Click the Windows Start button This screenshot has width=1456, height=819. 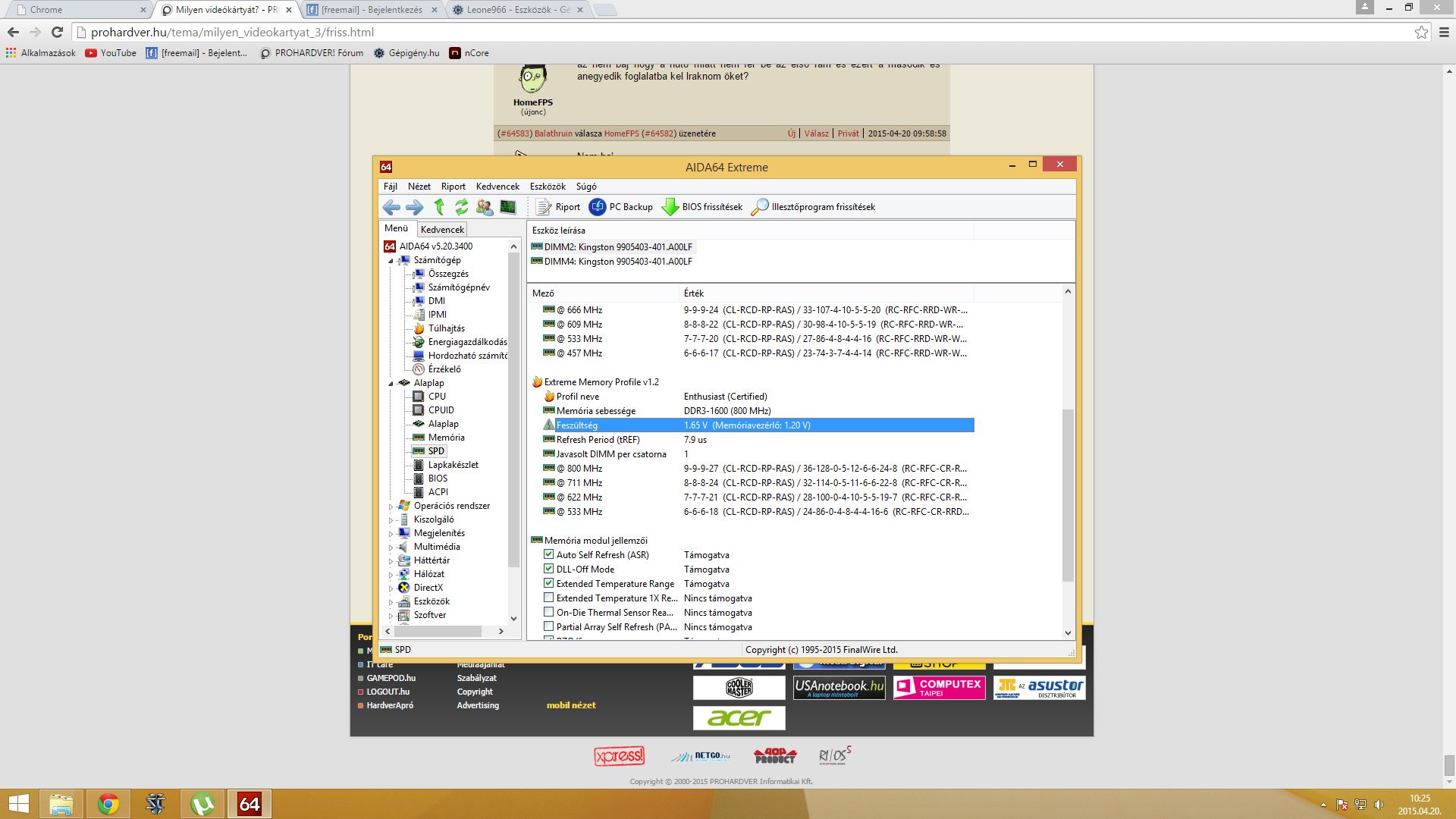tap(18, 804)
